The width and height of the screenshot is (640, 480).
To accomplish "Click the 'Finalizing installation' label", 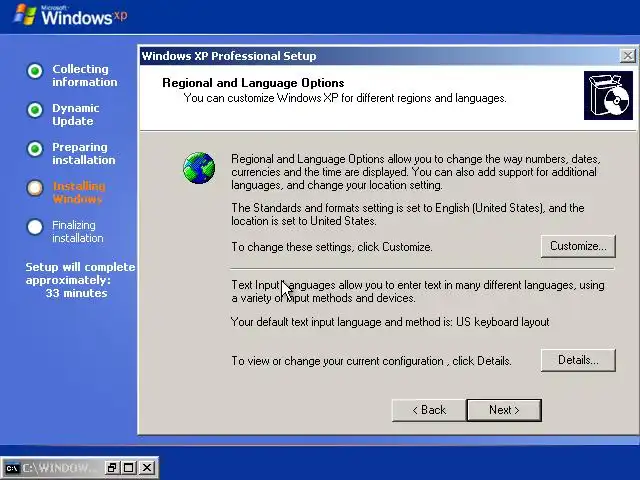I will (x=78, y=231).
